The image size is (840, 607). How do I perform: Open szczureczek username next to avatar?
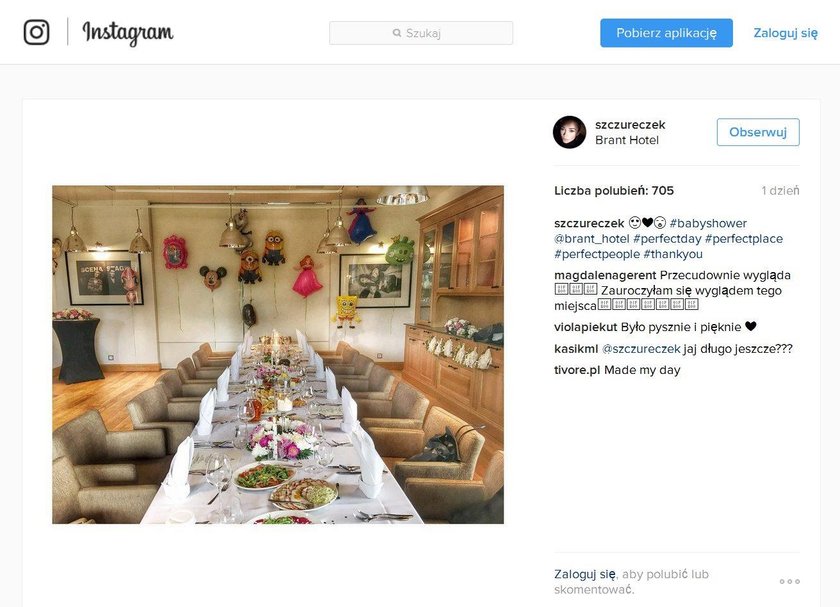(x=630, y=125)
